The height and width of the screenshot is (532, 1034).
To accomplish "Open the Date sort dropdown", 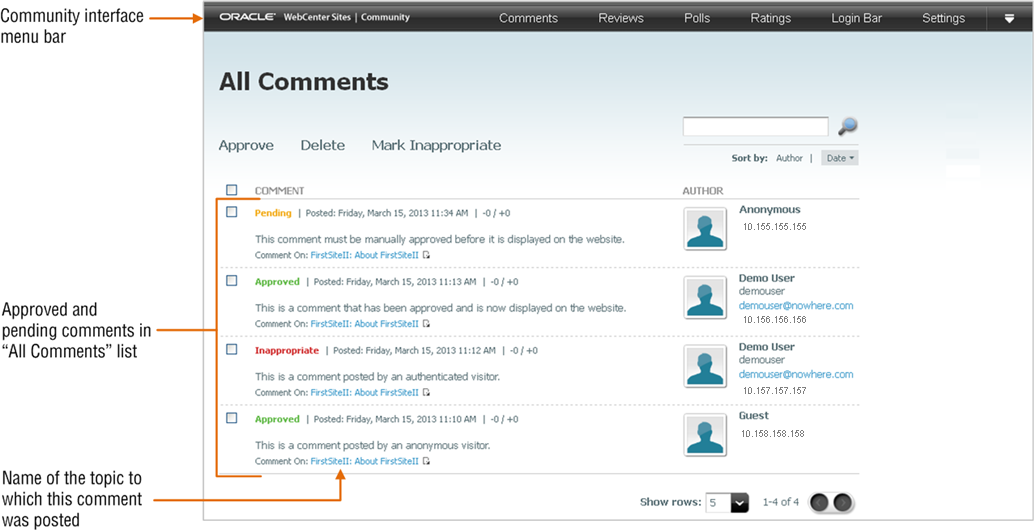I will coord(839,158).
